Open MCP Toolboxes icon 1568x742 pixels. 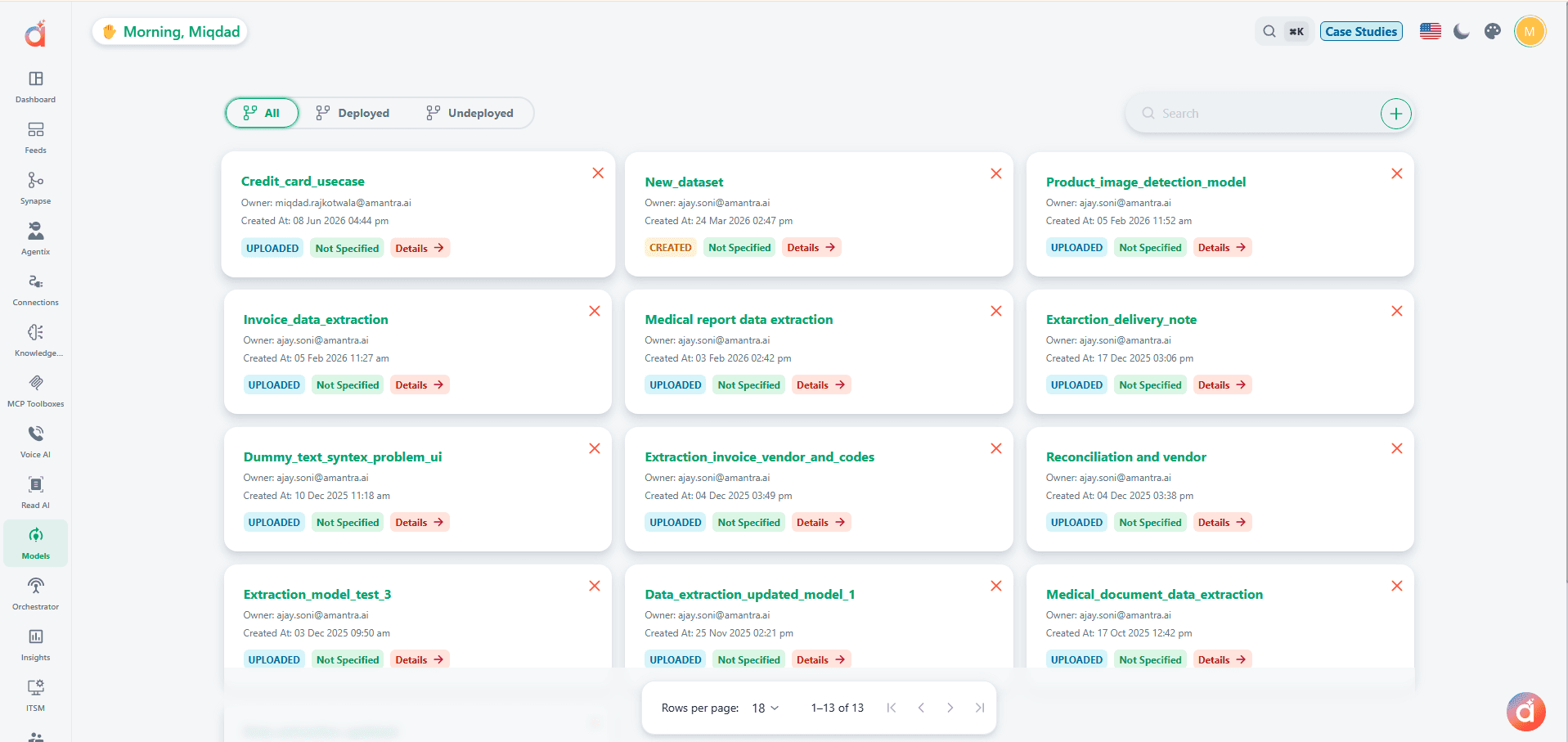click(x=35, y=384)
